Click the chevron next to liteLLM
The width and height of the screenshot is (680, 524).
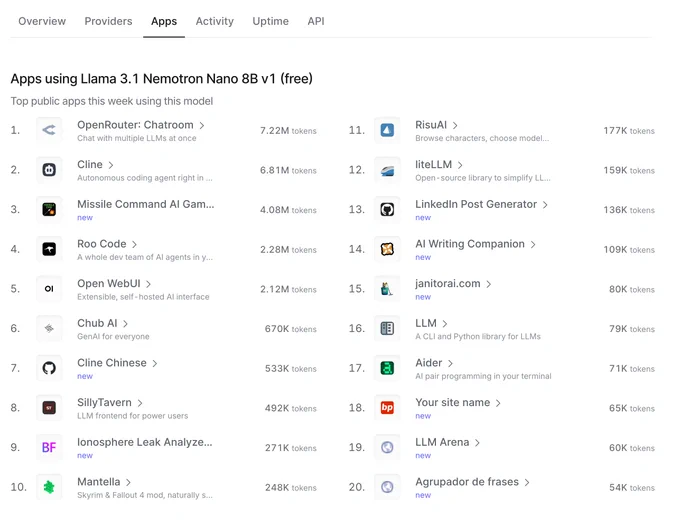click(460, 165)
